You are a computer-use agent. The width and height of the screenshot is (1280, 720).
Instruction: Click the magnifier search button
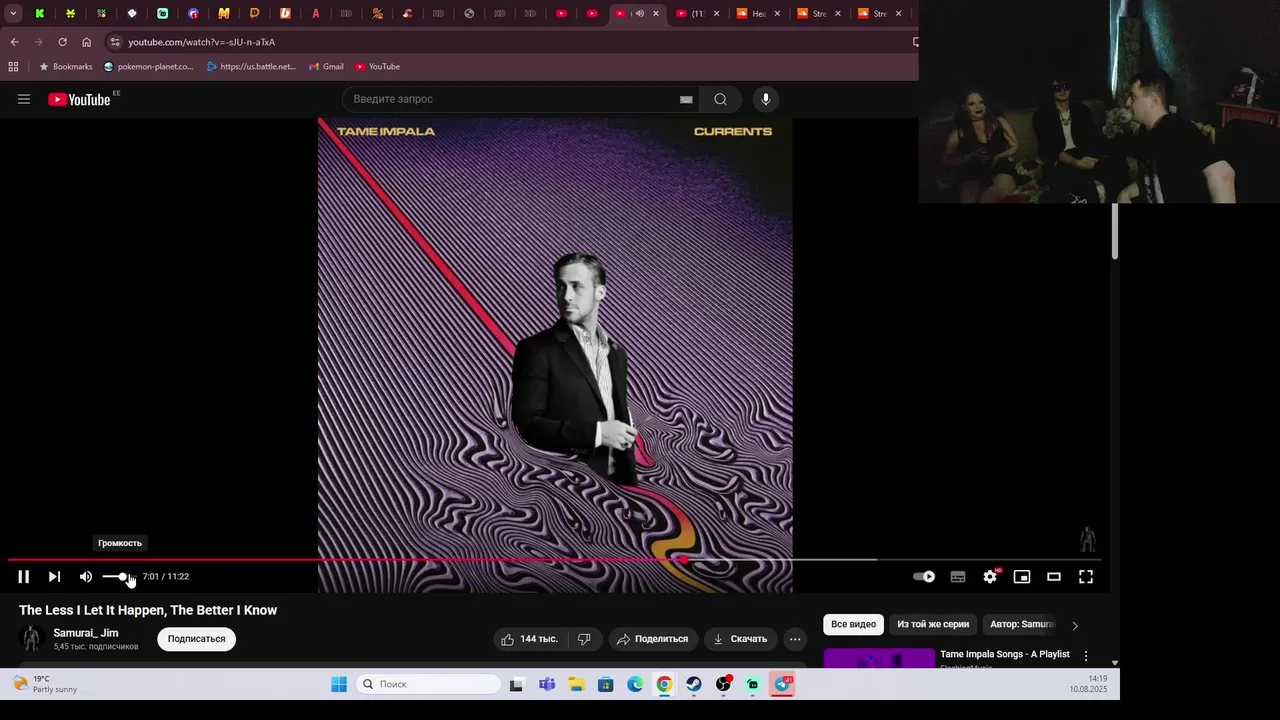tap(720, 99)
